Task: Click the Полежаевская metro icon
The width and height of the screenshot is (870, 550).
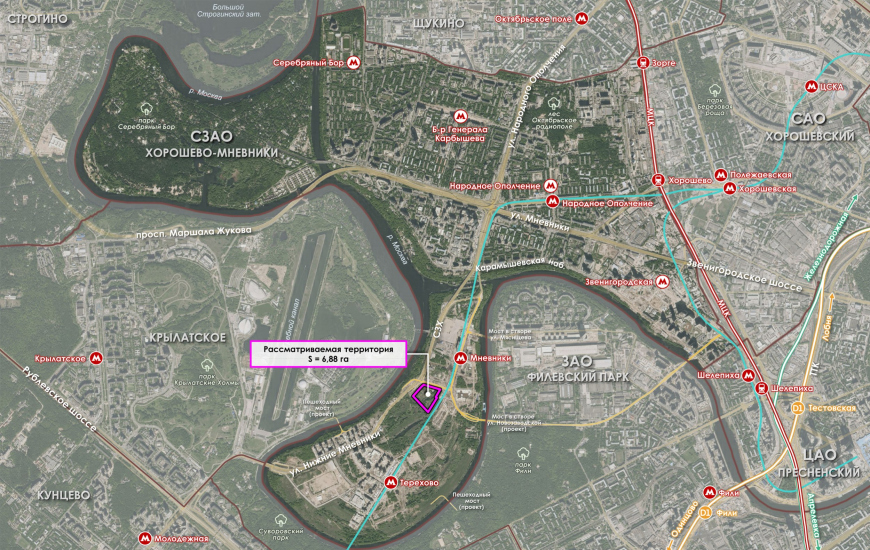Action: 720,175
